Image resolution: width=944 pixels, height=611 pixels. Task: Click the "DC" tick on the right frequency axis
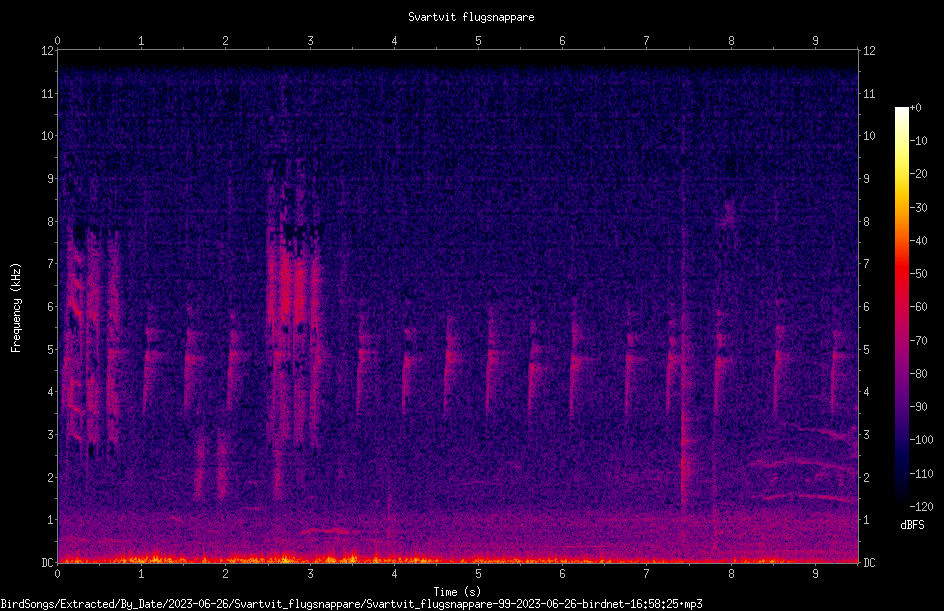[869, 563]
